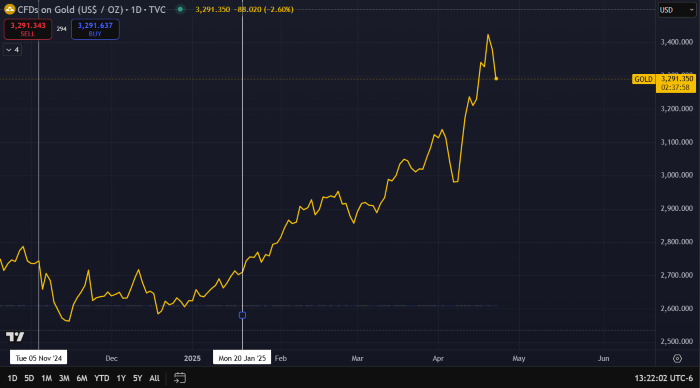Screen dimensions: 700x388
Task: Click the 2,700.000 price axis label
Action: (677, 275)
